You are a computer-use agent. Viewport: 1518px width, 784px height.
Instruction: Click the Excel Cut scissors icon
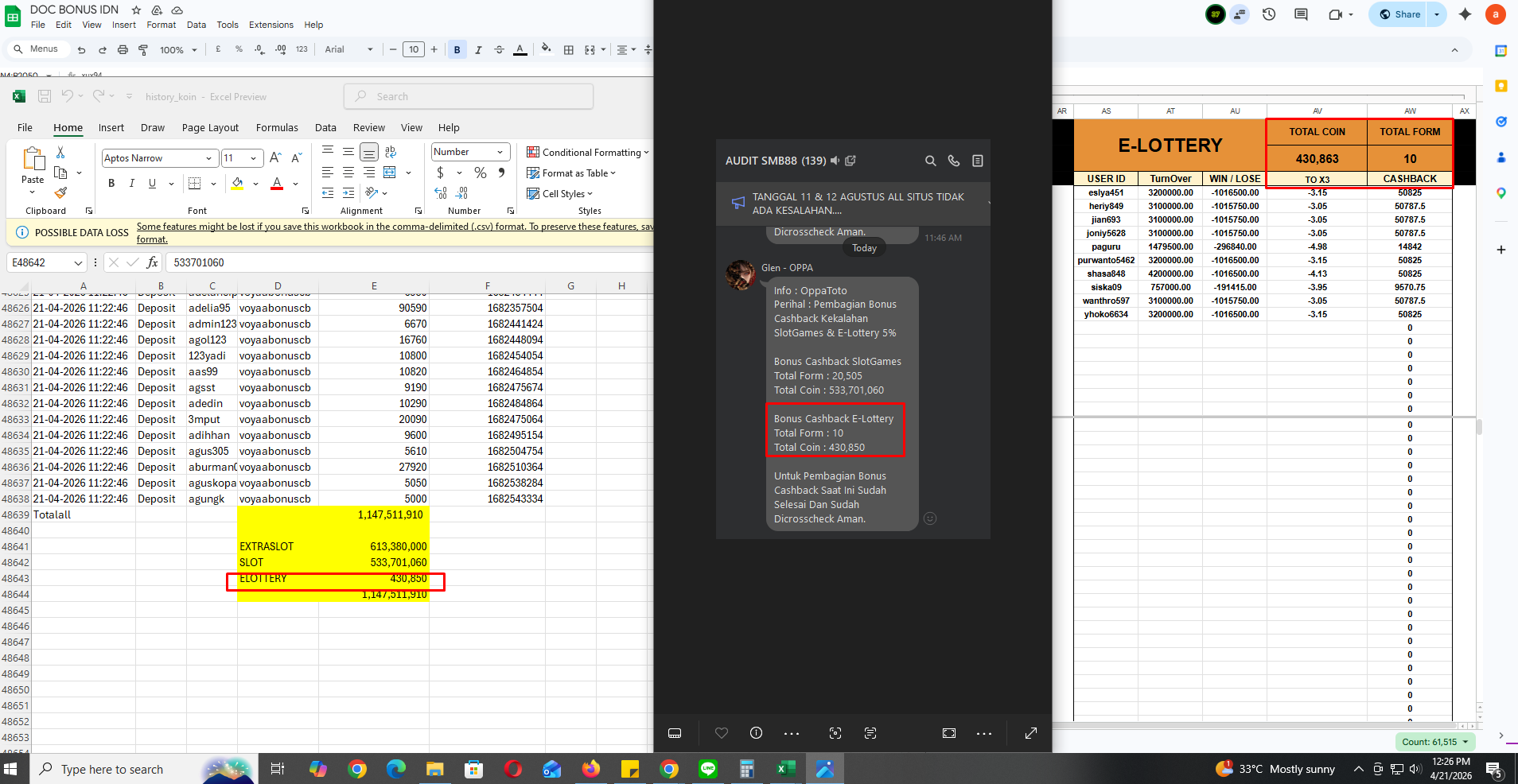click(60, 152)
